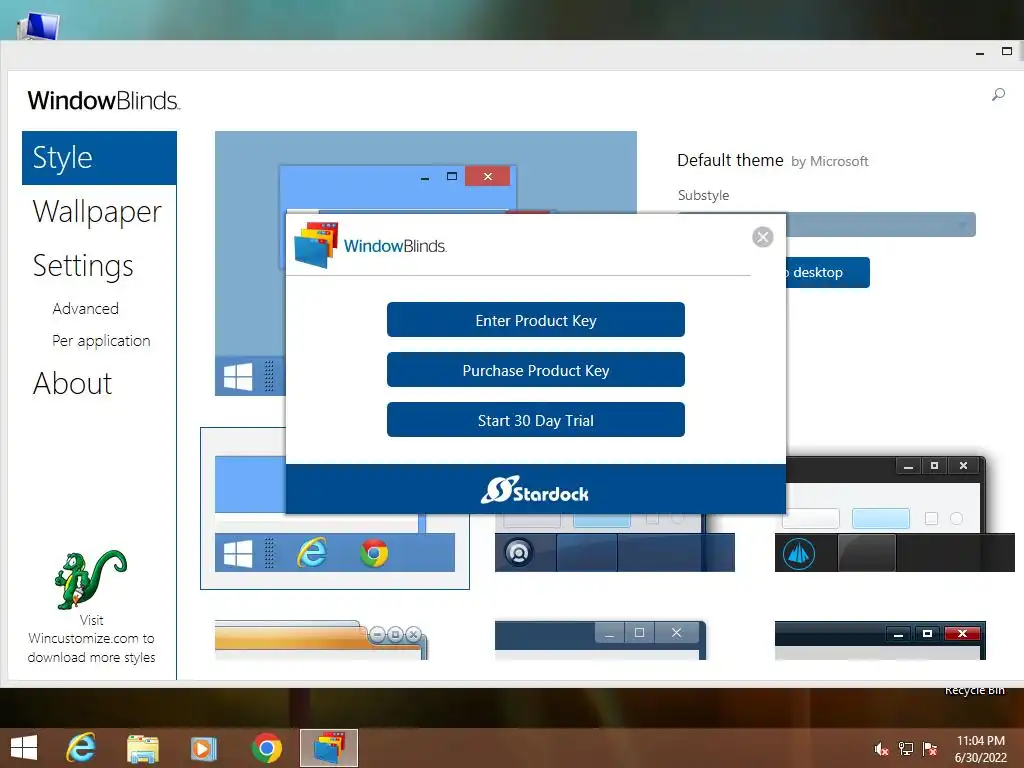This screenshot has height=768, width=1024.
Task: Launch Google Chrome from taskbar
Action: (266, 748)
